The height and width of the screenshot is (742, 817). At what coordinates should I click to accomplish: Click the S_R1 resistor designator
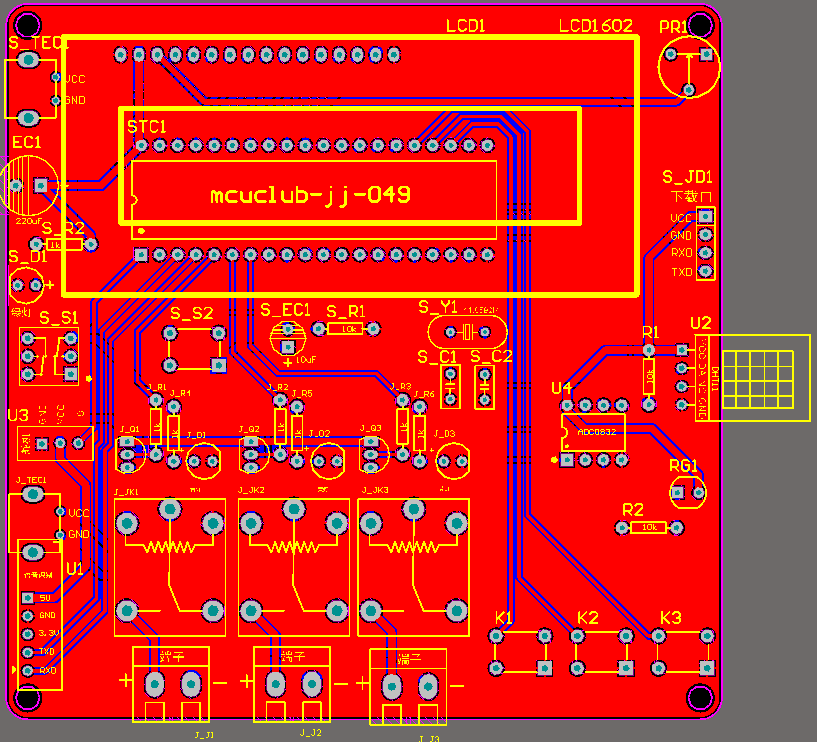[x=345, y=312]
